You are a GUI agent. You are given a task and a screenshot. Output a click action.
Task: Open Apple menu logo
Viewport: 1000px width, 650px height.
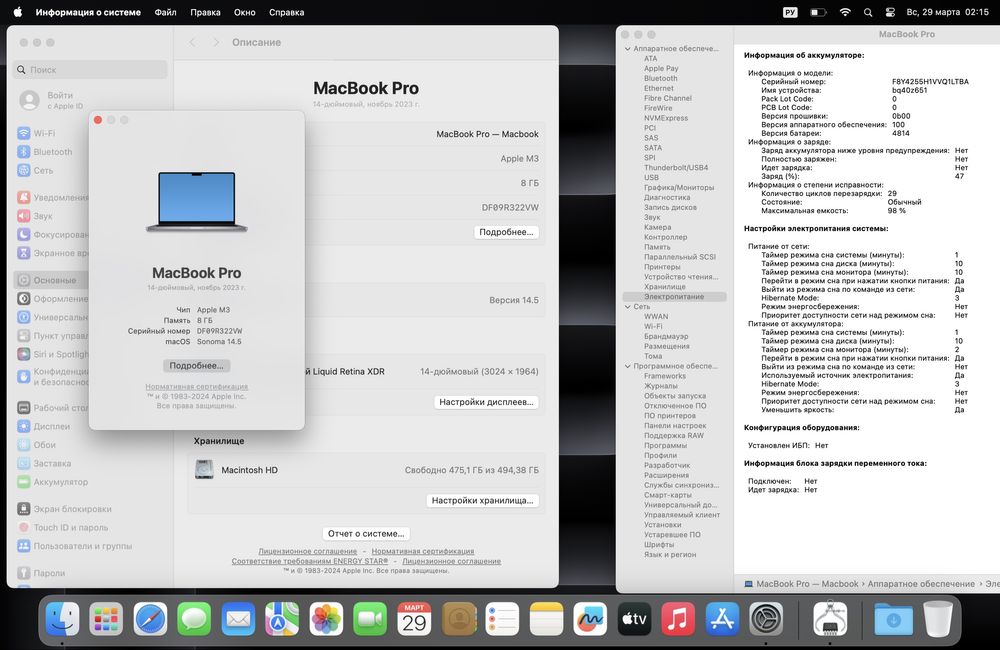click(x=18, y=11)
